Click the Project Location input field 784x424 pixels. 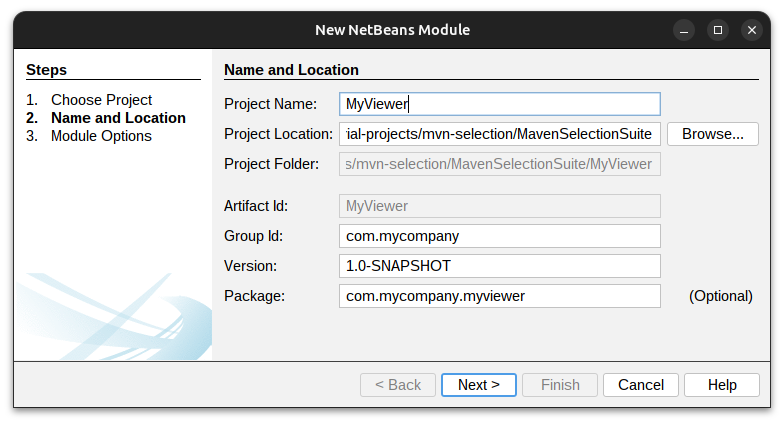(500, 134)
